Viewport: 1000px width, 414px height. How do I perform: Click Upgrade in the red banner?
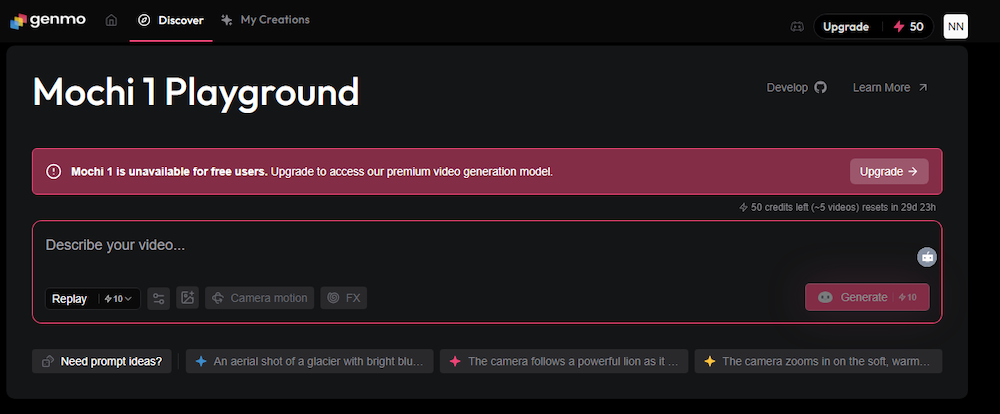[889, 172]
